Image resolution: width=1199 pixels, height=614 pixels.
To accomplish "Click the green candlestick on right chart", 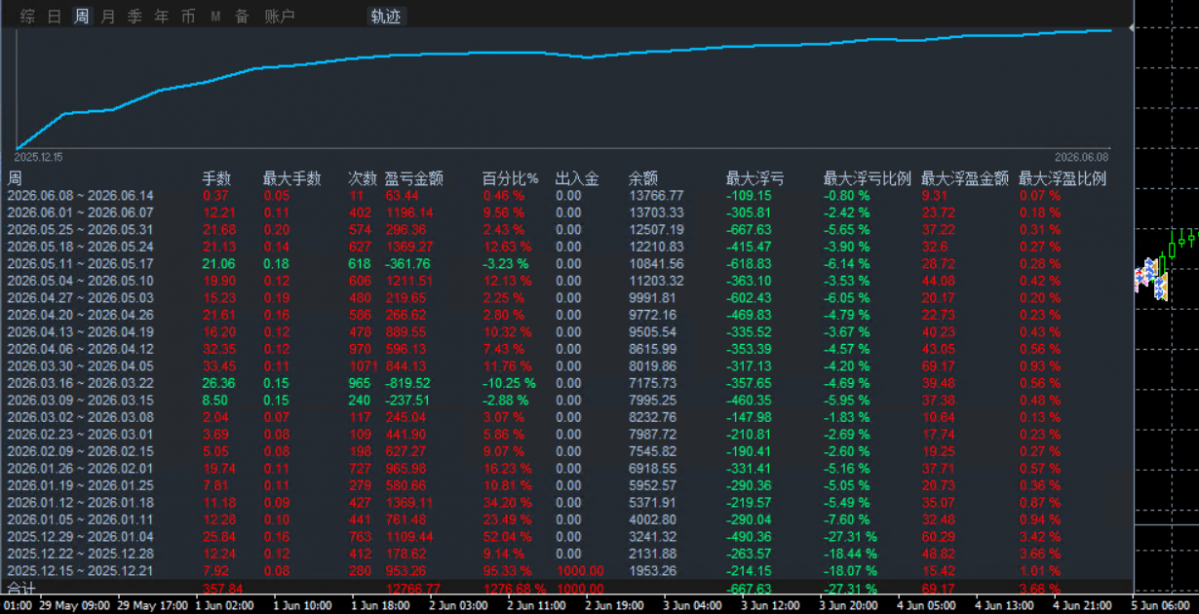I will 1172,248.
